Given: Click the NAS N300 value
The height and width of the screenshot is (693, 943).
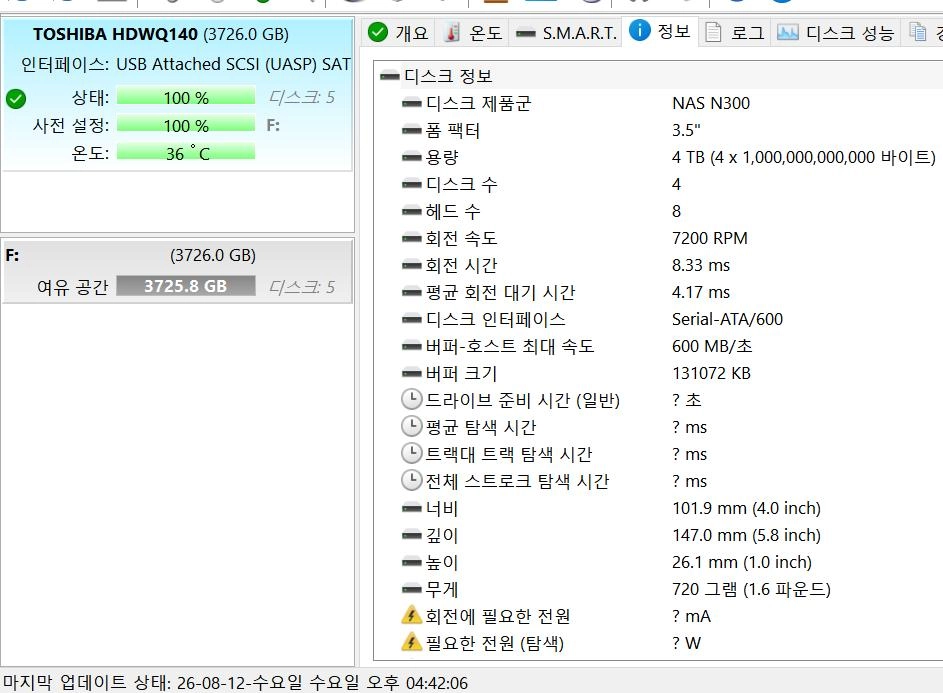Looking at the screenshot, I should [711, 103].
